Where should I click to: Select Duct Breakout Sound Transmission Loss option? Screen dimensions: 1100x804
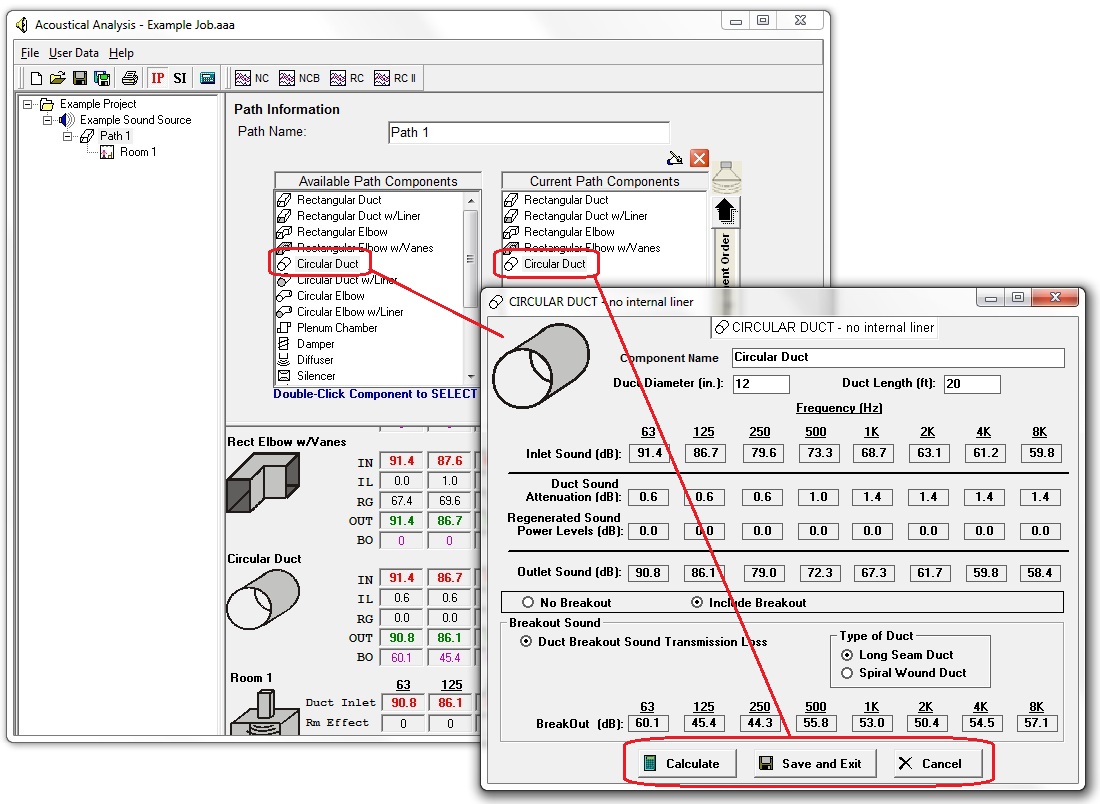[525, 642]
